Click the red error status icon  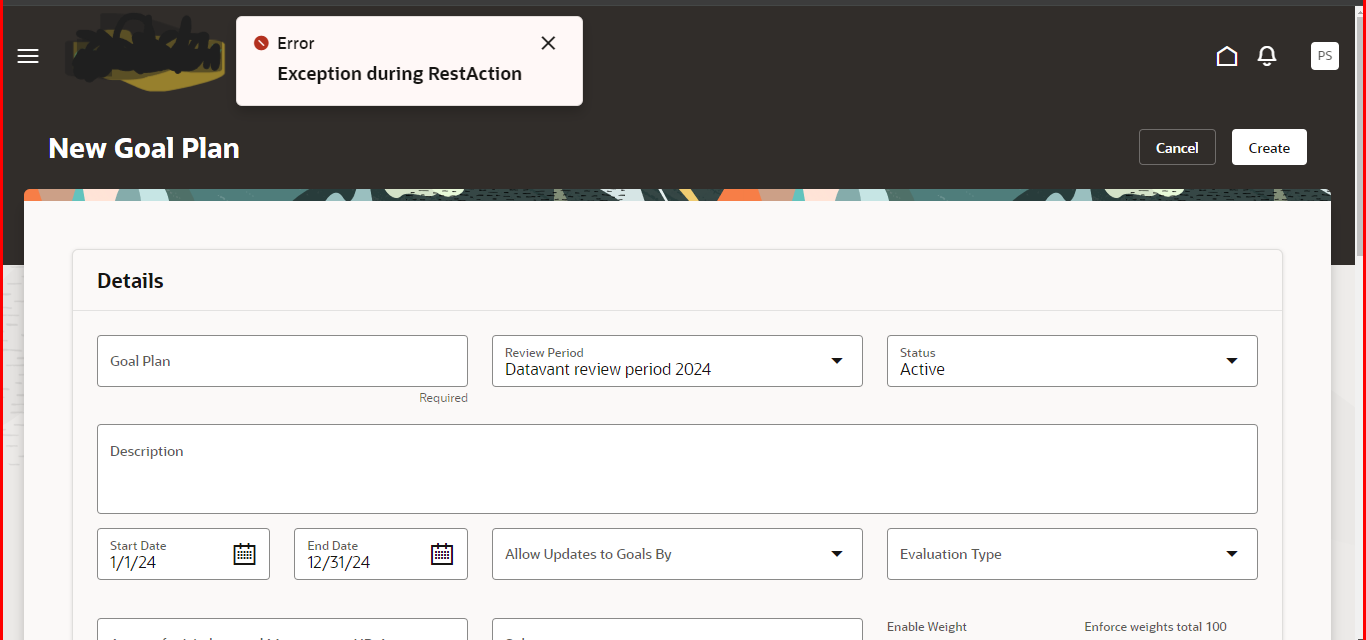pyautogui.click(x=261, y=43)
